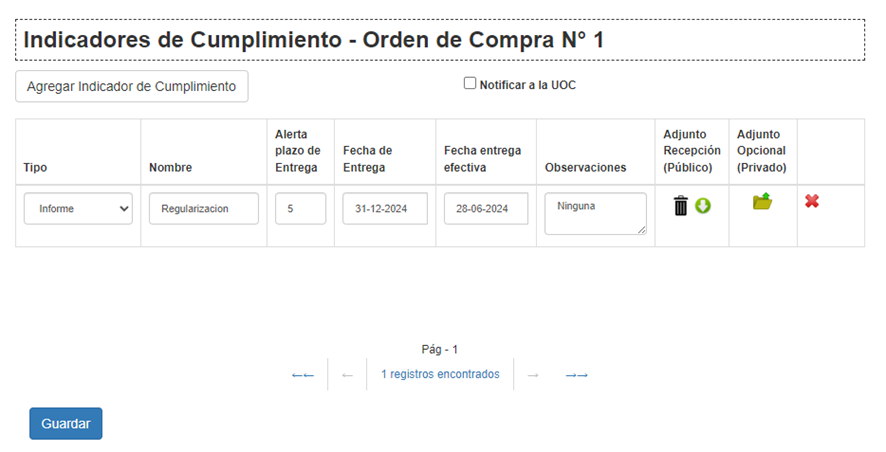Click the Fecha de Entrega field 31-12-2024
The image size is (886, 452).
coord(385,209)
